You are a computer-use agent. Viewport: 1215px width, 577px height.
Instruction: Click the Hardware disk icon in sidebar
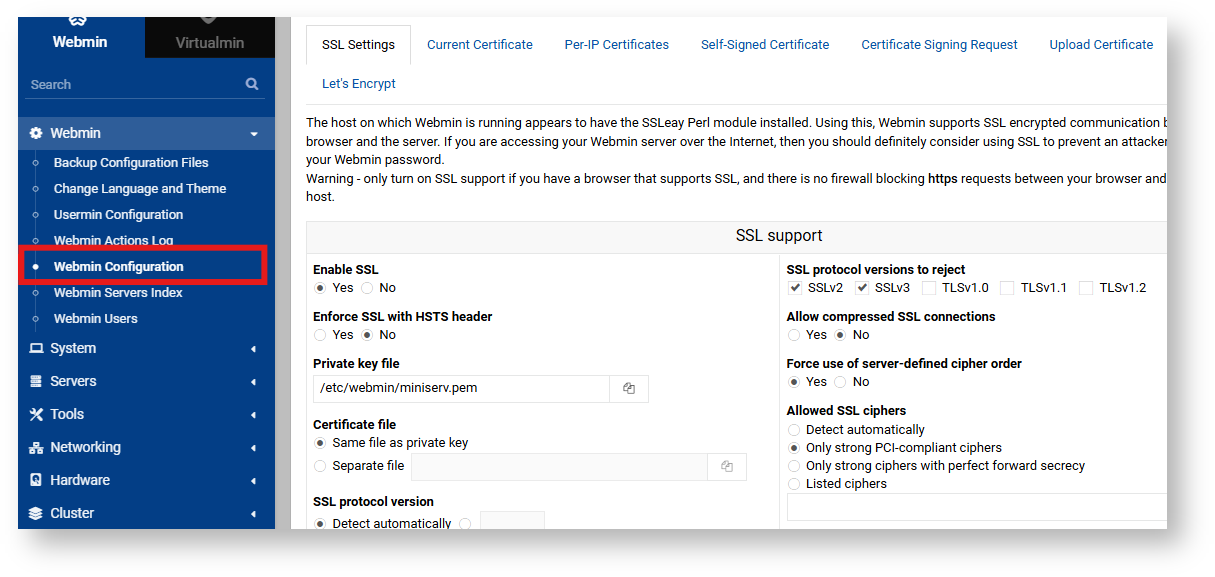[x=36, y=480]
